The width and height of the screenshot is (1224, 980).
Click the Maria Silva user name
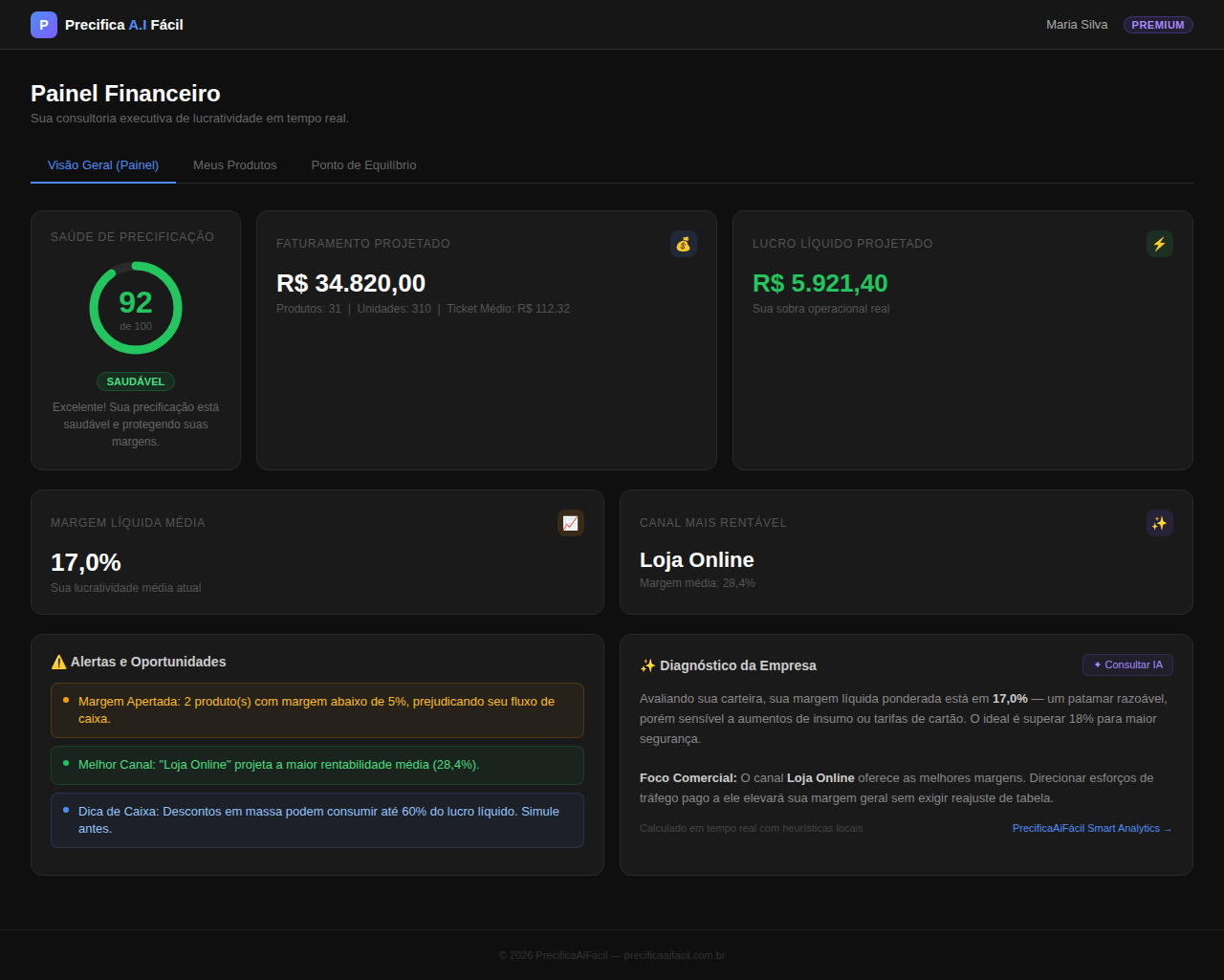click(1077, 25)
